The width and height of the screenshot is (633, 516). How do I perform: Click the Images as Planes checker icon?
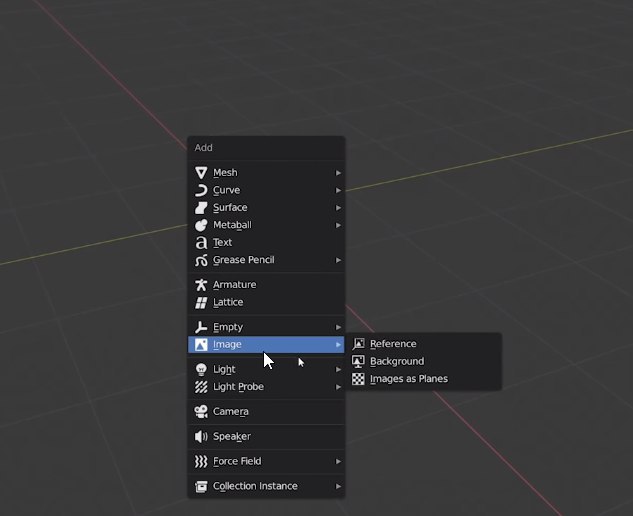pos(358,379)
